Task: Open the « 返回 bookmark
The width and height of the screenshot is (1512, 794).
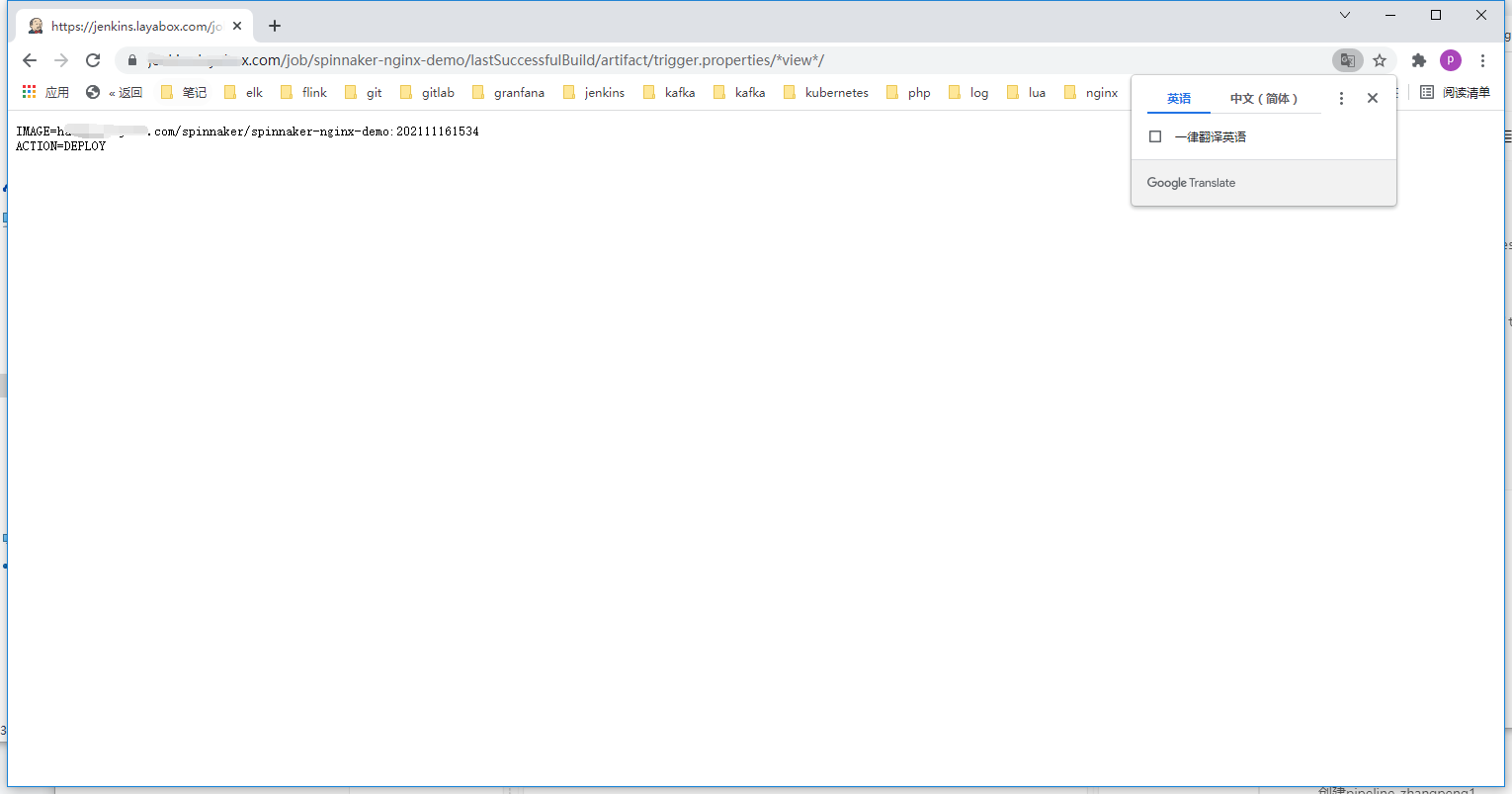Action: click(x=114, y=92)
